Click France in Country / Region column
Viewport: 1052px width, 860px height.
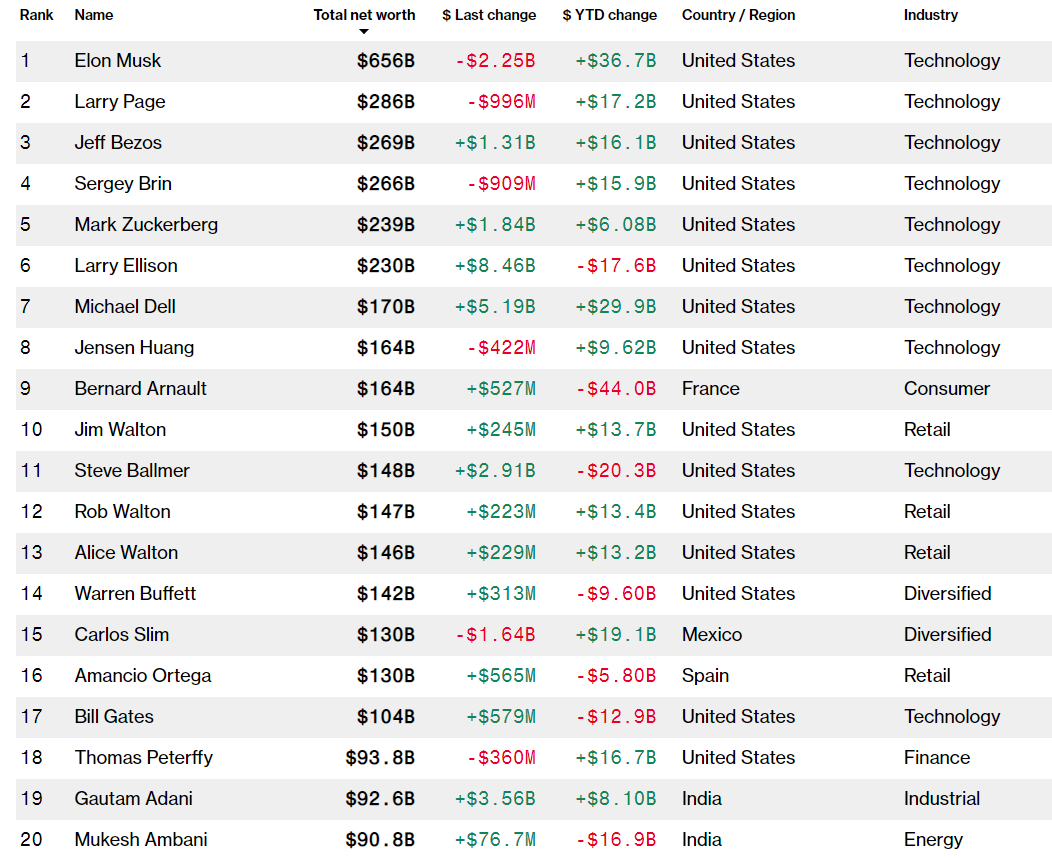click(710, 389)
